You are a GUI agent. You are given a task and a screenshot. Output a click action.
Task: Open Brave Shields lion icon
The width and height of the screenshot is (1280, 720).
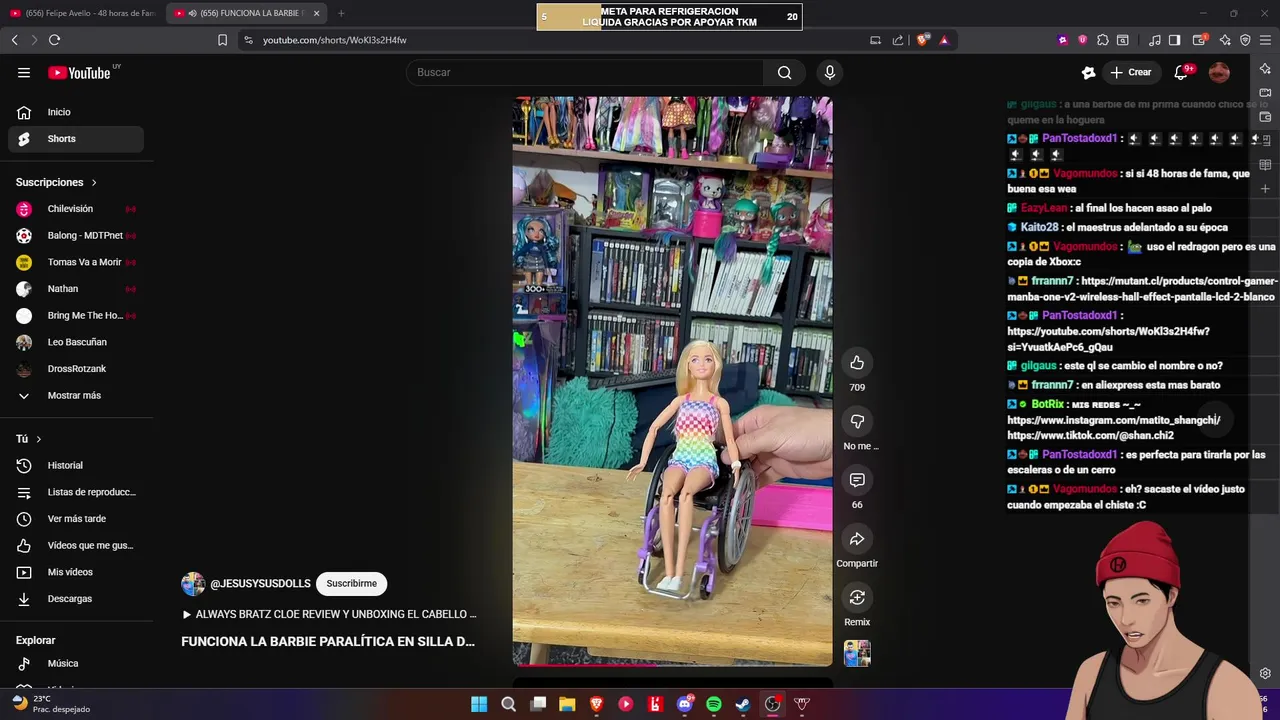tap(923, 40)
